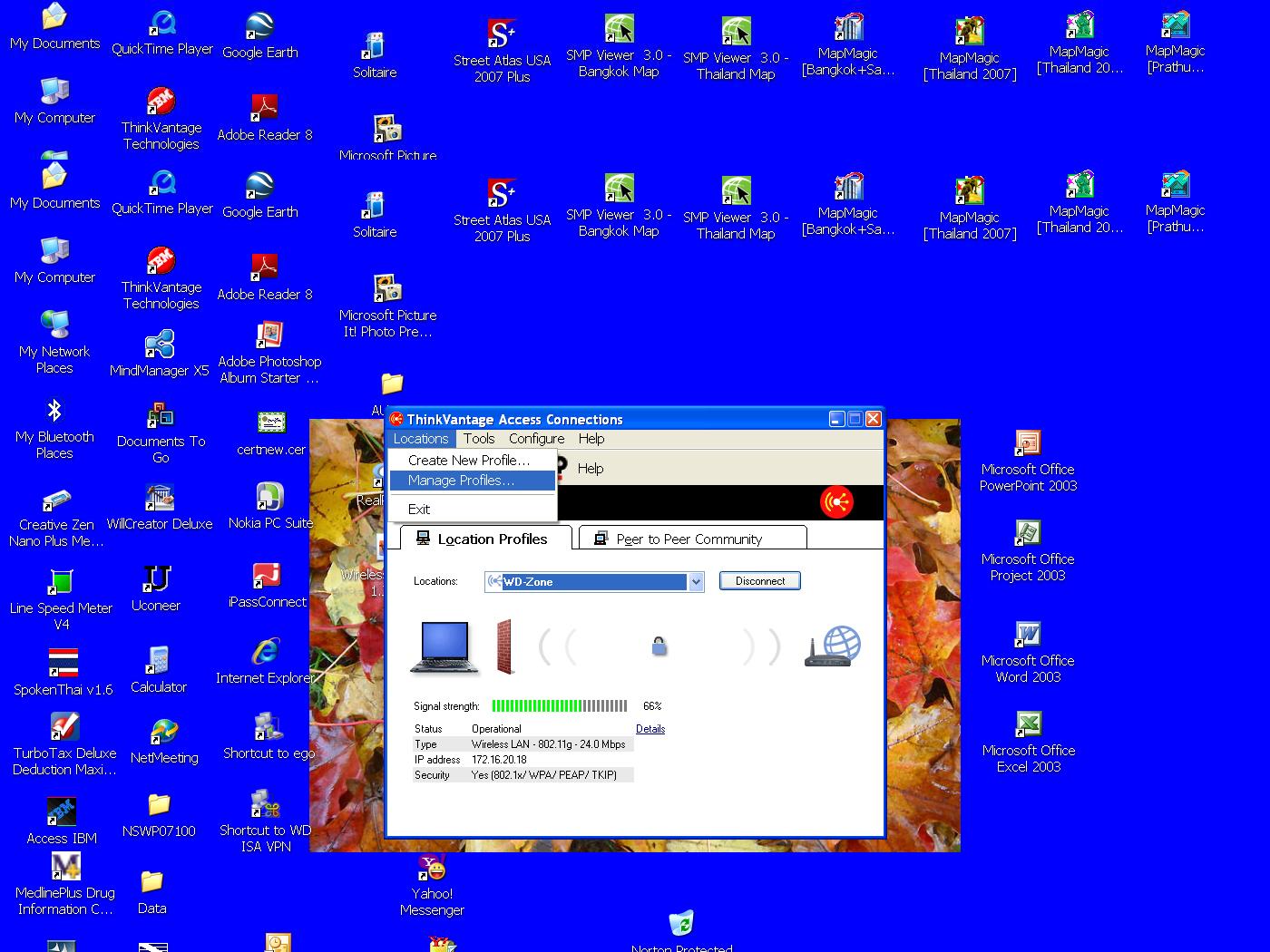Click the brick firewall icon

coord(506,646)
